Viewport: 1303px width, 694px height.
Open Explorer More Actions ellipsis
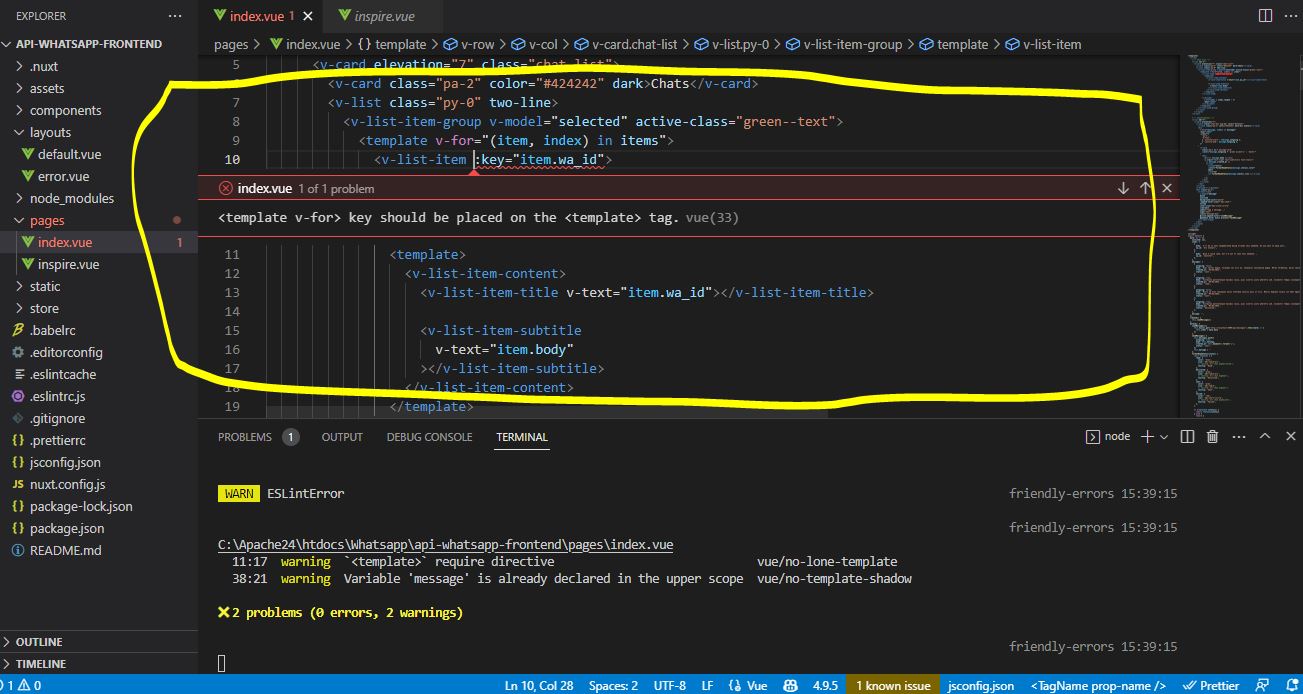[x=175, y=15]
